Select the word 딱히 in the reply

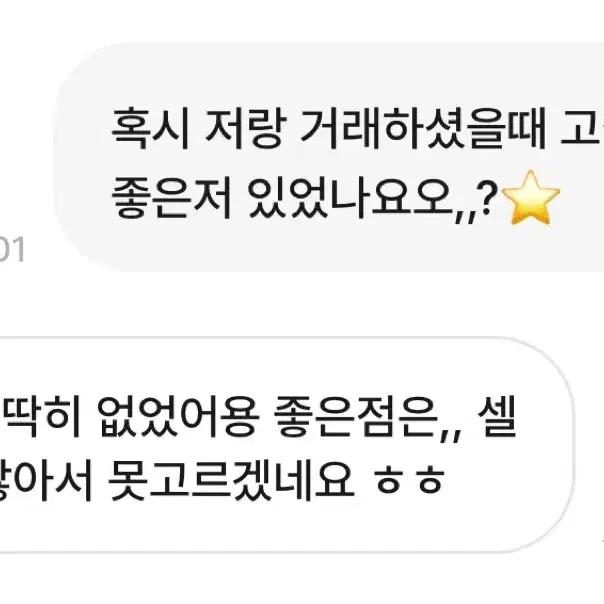coord(41,418)
